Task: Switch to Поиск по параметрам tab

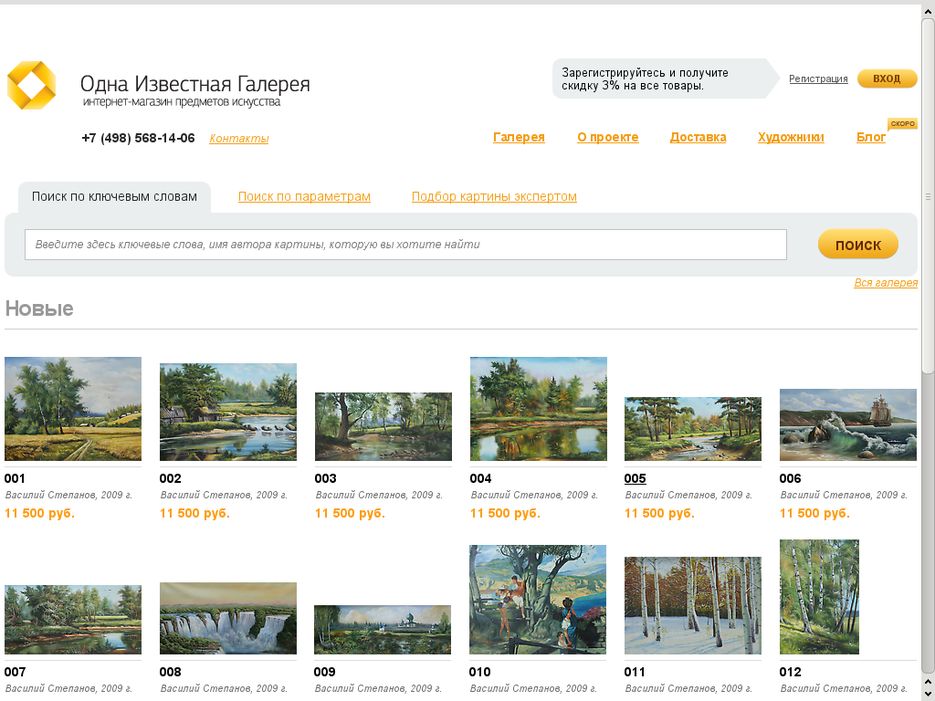Action: pos(304,197)
